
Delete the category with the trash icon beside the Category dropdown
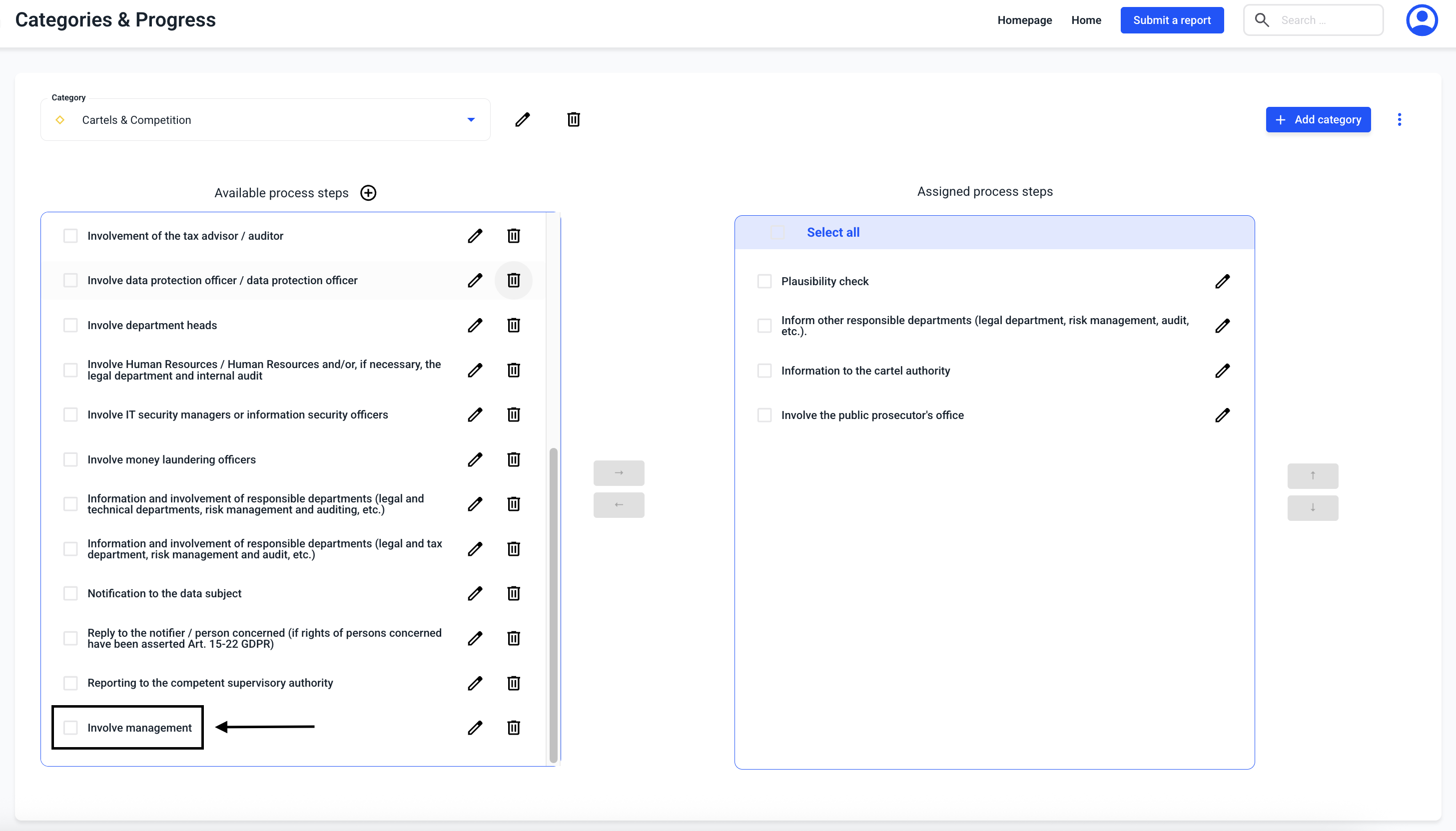[x=573, y=119]
